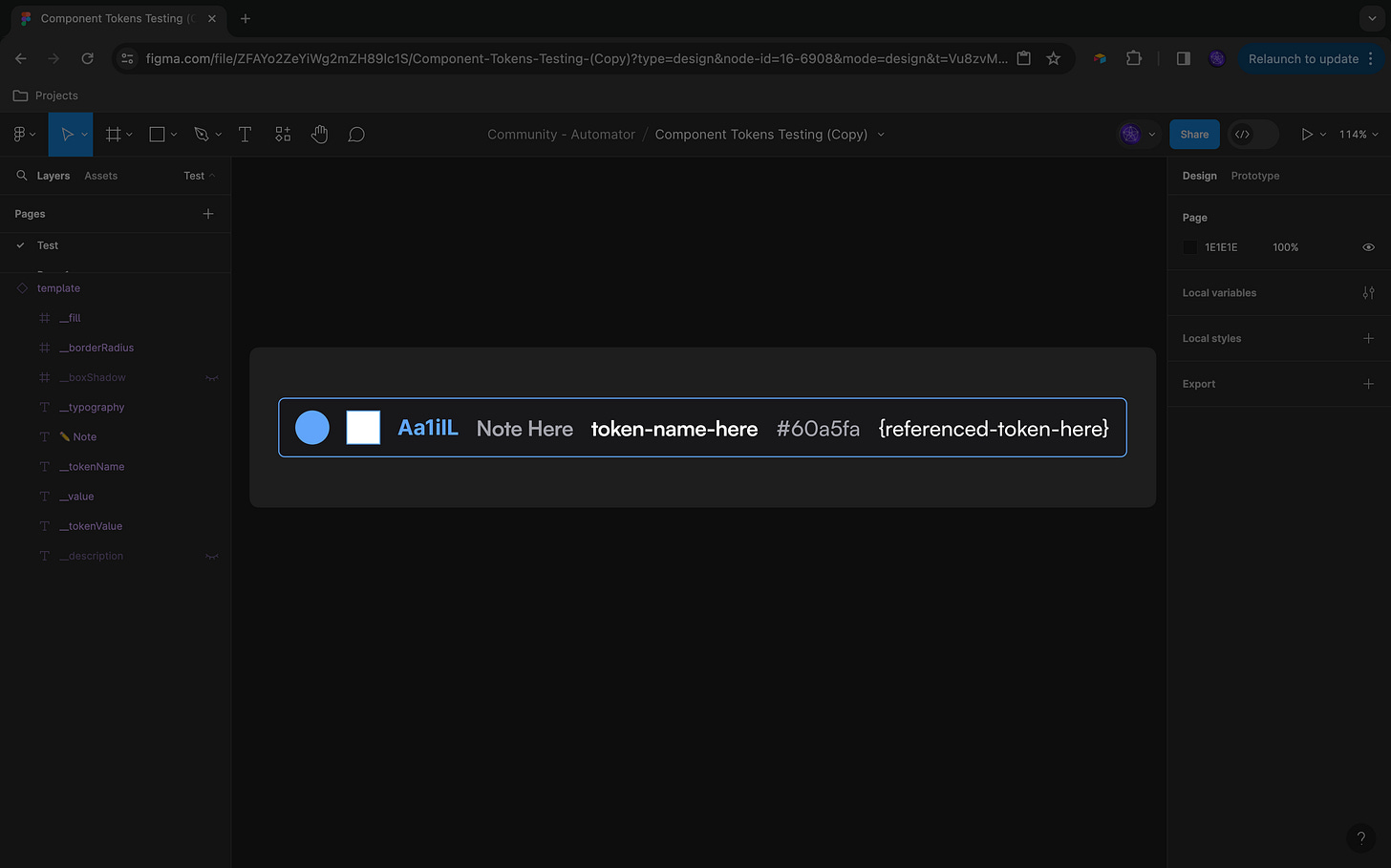Show the hidden __boxShadow layer
The image size is (1391, 868).
click(212, 378)
